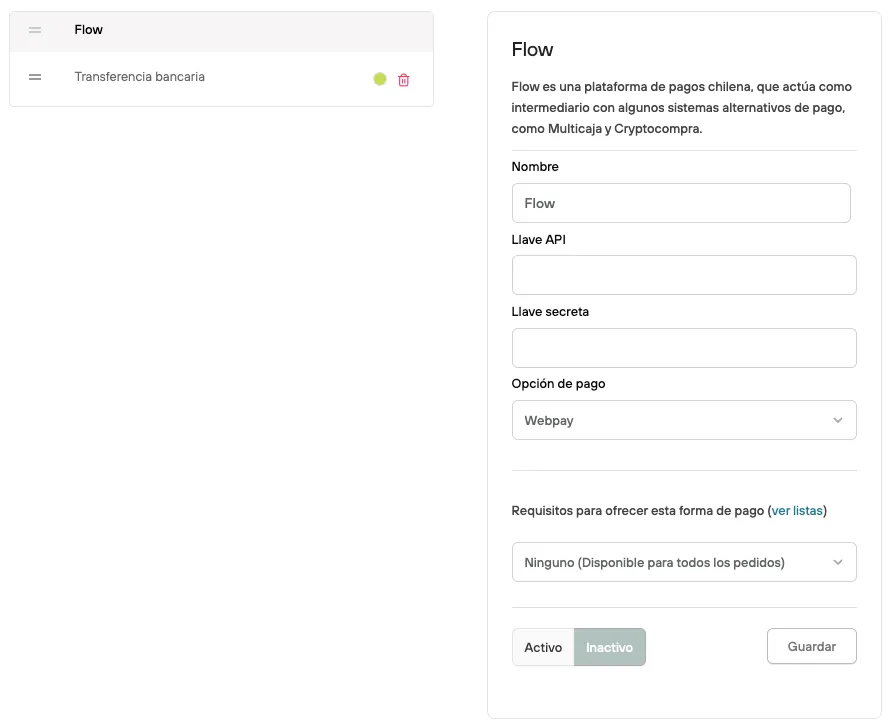Image resolution: width=890 pixels, height=726 pixels.
Task: Select the Transferencia bancaria row label
Action: tap(140, 77)
